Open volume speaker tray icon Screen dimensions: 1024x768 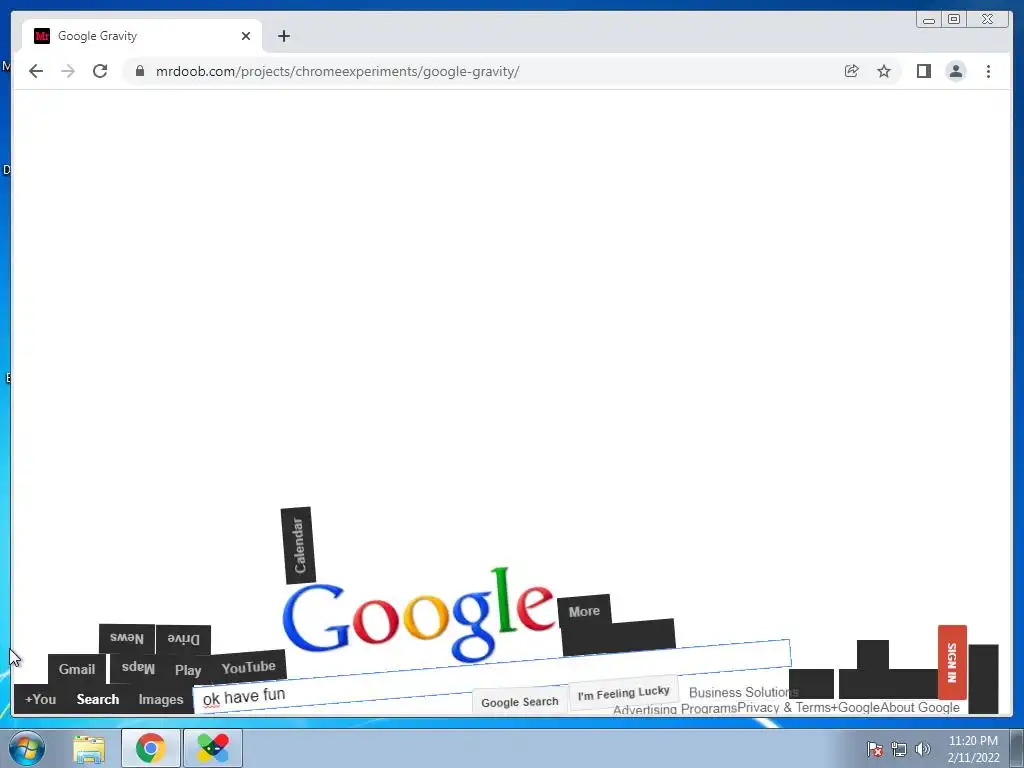click(922, 749)
